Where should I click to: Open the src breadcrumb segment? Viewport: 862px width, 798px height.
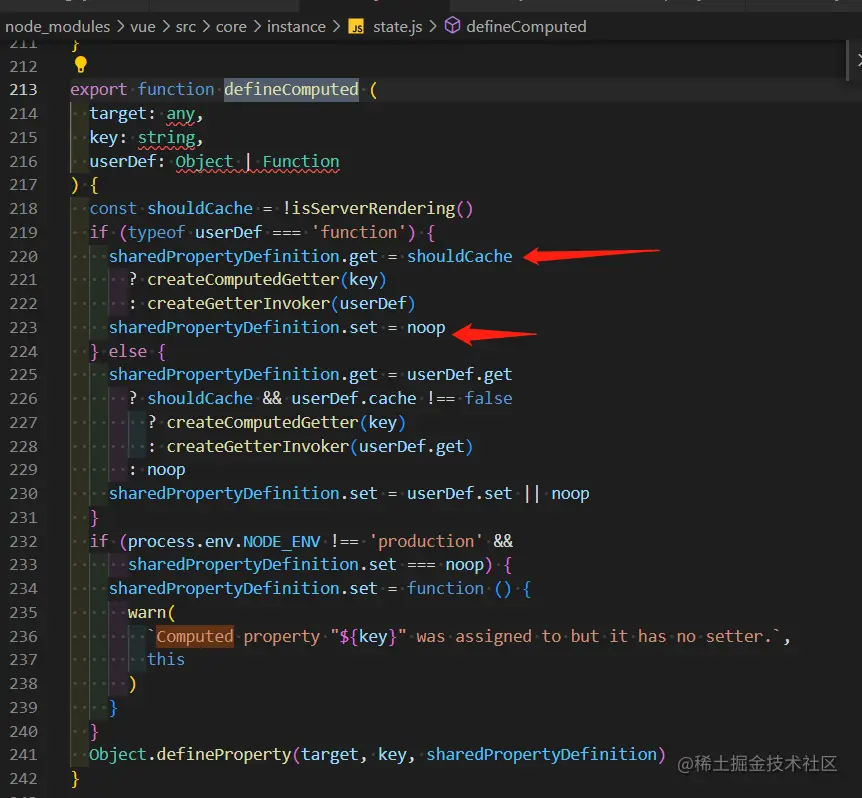tap(186, 26)
